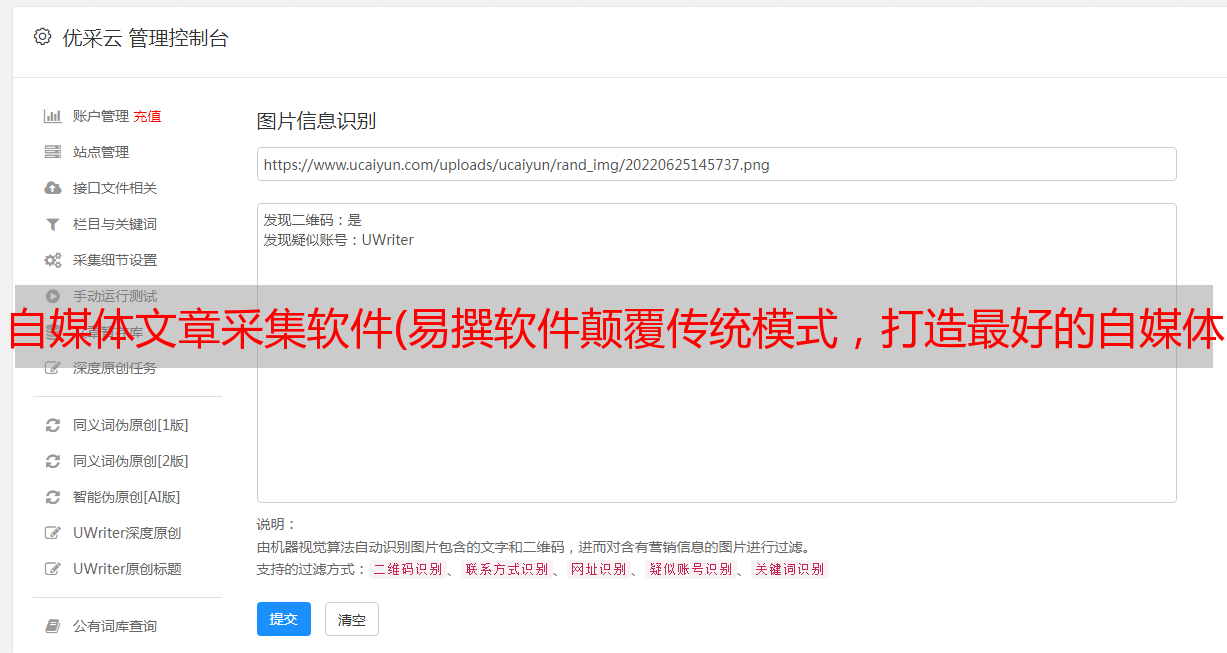Click the server icon next to 站点管理
Screen dimensions: 1227x653
click(x=53, y=152)
